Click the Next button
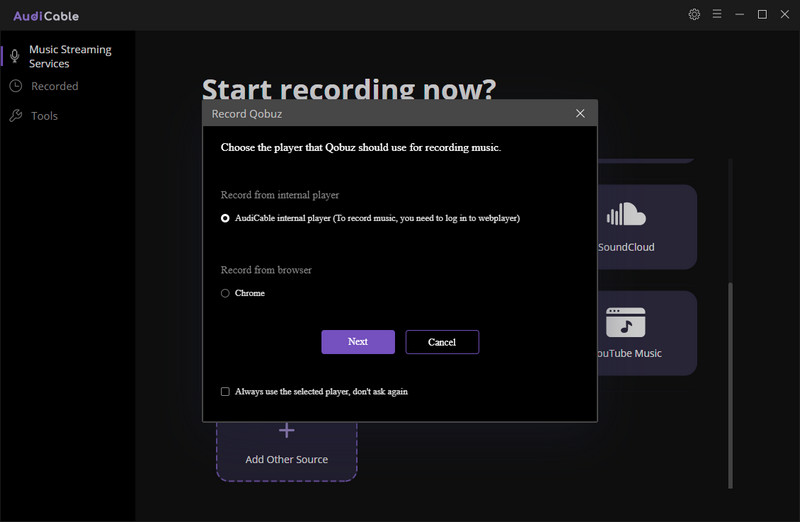This screenshot has width=800, height=522. [358, 342]
